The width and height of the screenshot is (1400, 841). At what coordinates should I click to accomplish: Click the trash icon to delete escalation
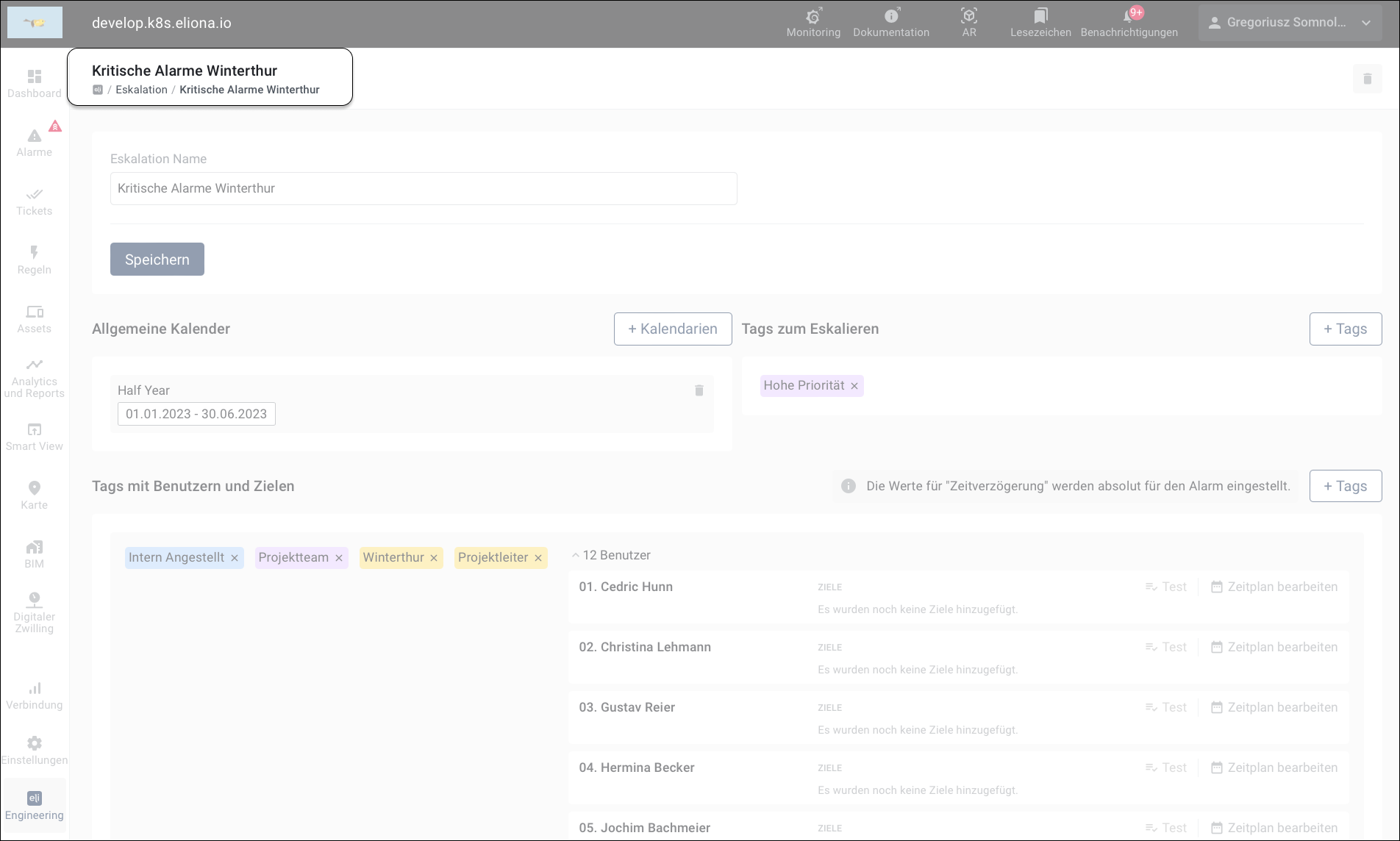pos(1367,79)
